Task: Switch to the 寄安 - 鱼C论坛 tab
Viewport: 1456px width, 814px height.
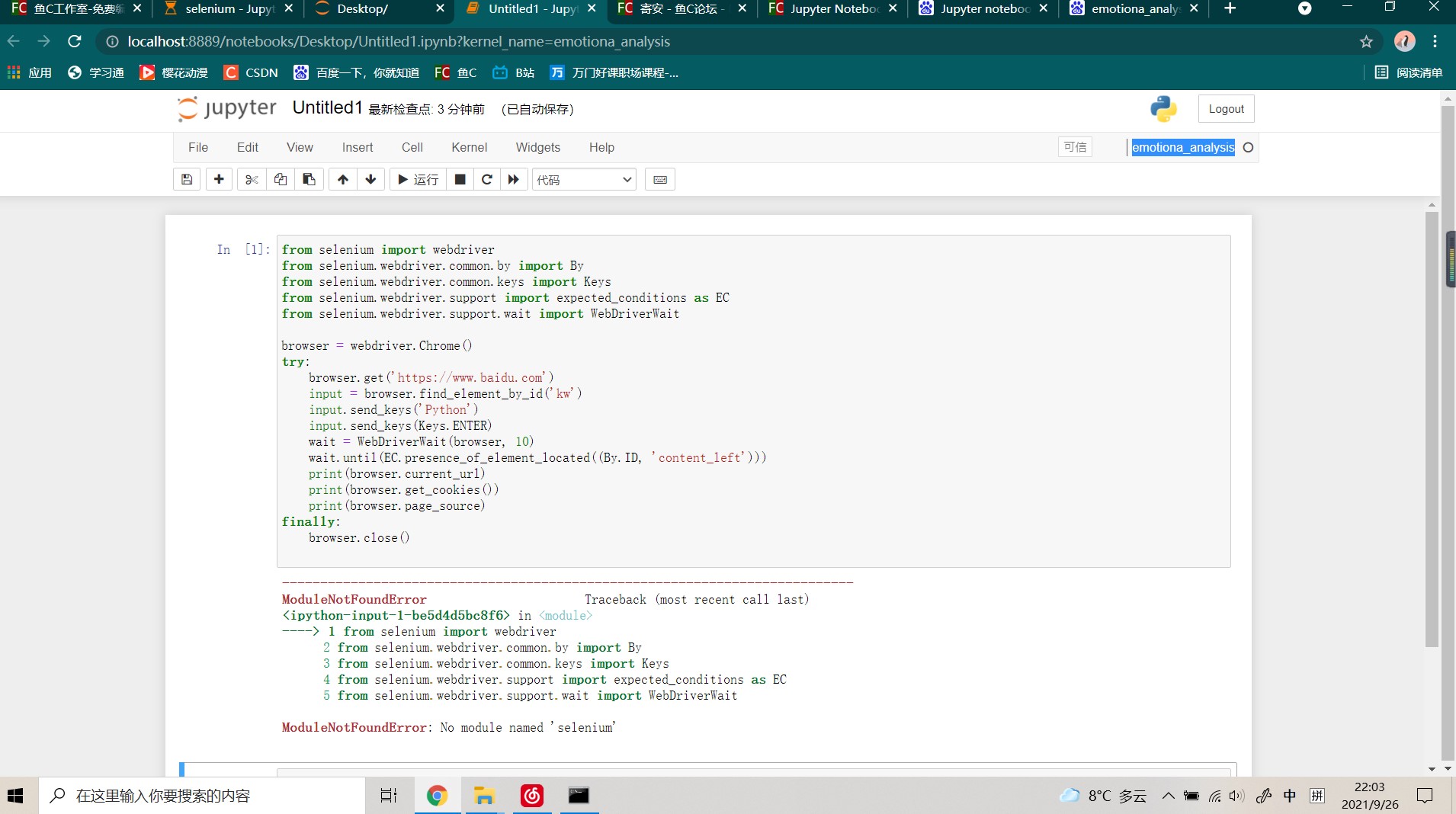Action: coord(681,9)
